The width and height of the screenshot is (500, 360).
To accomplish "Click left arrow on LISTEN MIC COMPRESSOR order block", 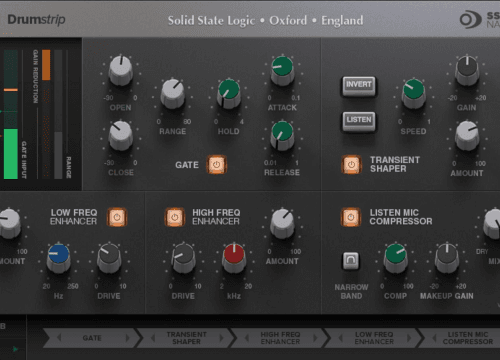I will (x=435, y=338).
